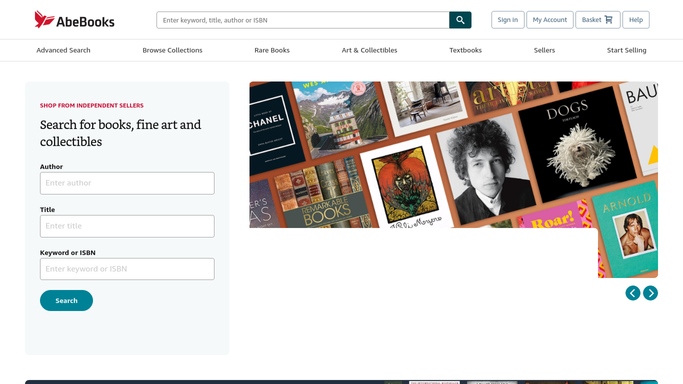
Task: Click the teal Search button
Action: click(x=66, y=300)
